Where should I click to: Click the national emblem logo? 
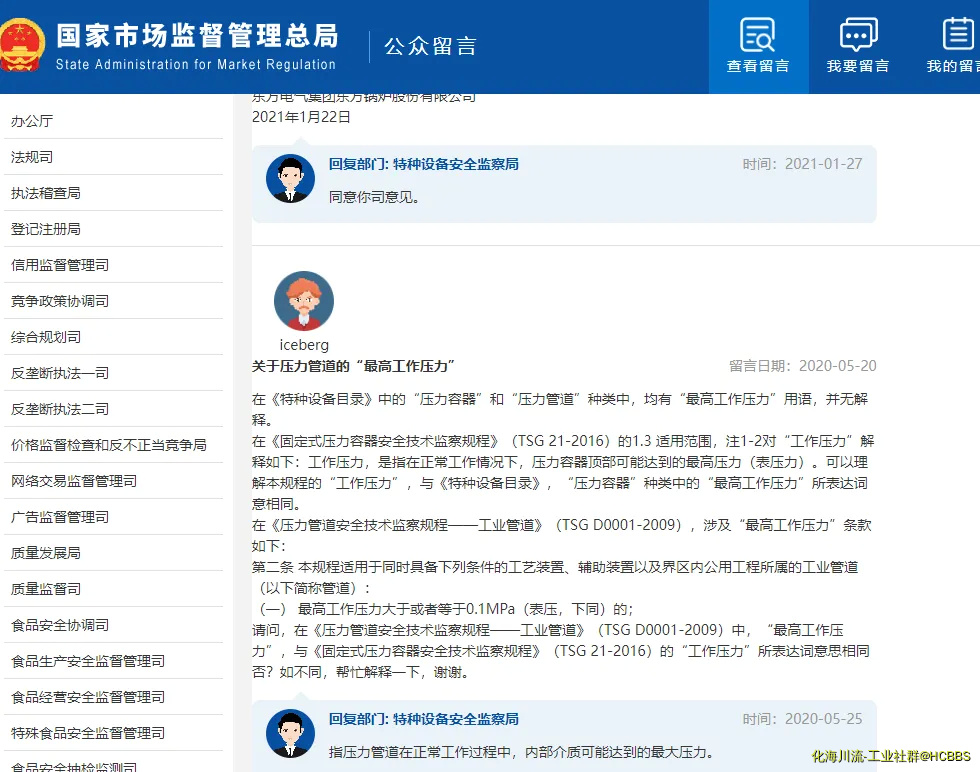(x=20, y=46)
